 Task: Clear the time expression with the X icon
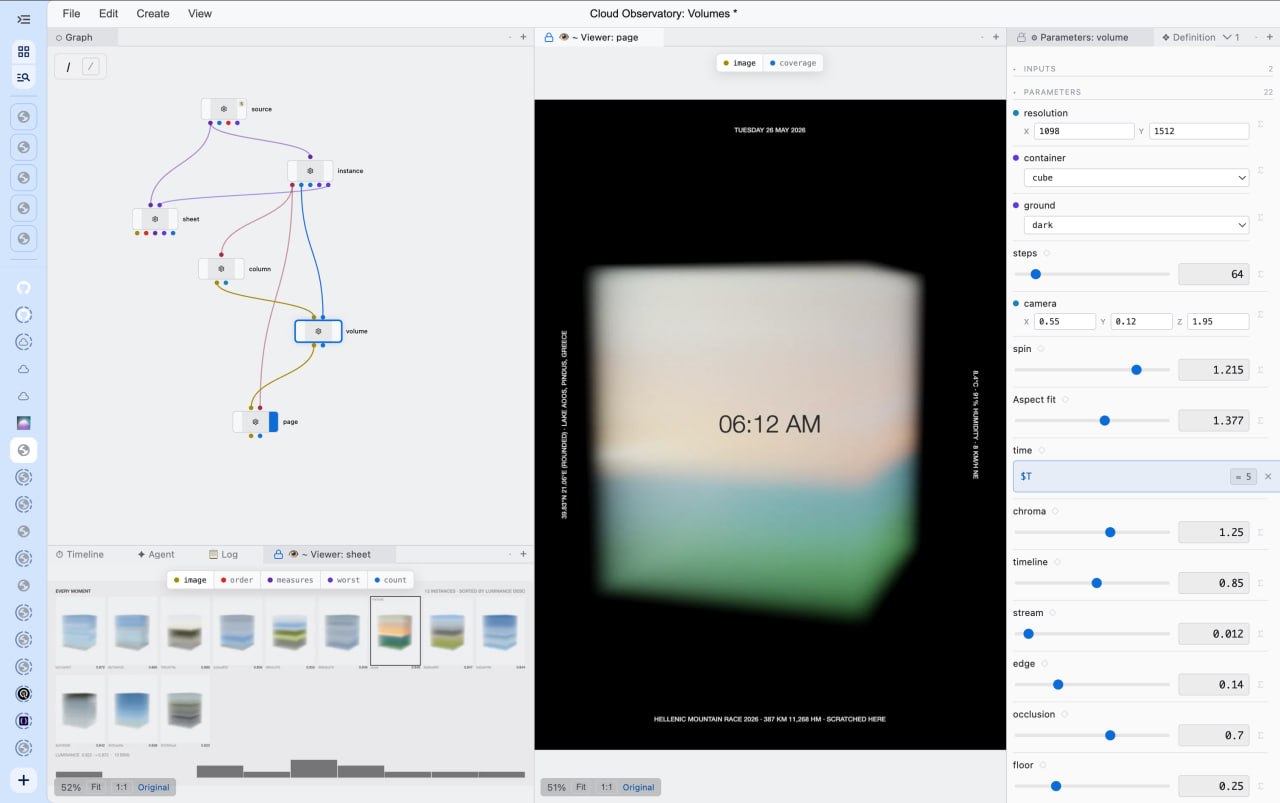pos(1268,476)
